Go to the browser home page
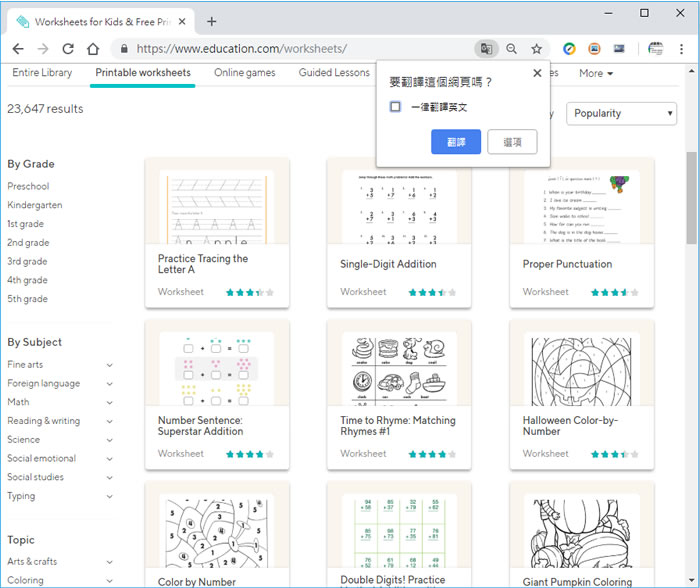 click(x=93, y=48)
